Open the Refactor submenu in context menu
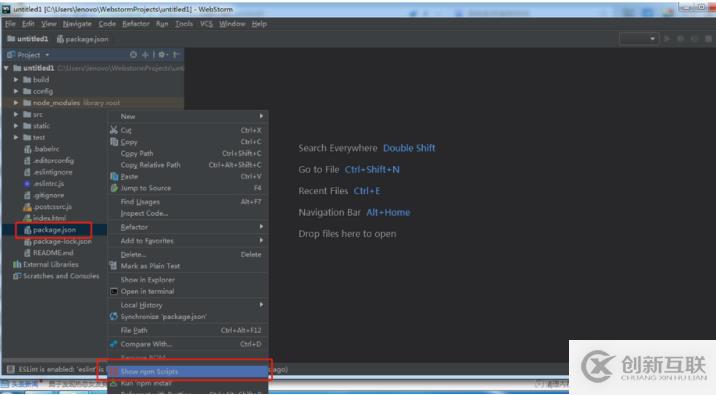 188,227
